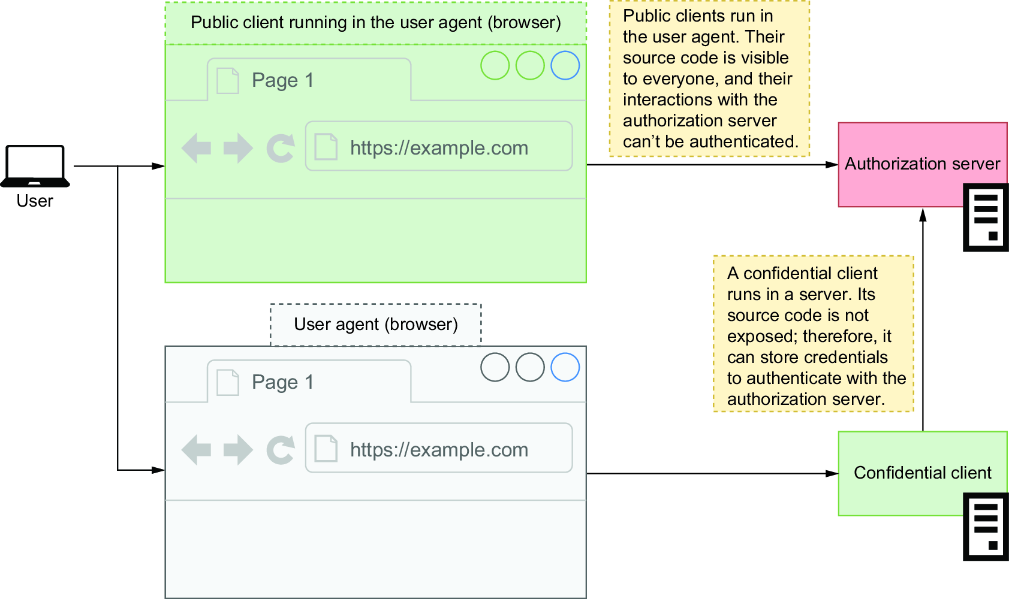Select the Page 1 tab in the green browser
Image resolution: width=1009 pixels, height=599 pixels.
309,80
